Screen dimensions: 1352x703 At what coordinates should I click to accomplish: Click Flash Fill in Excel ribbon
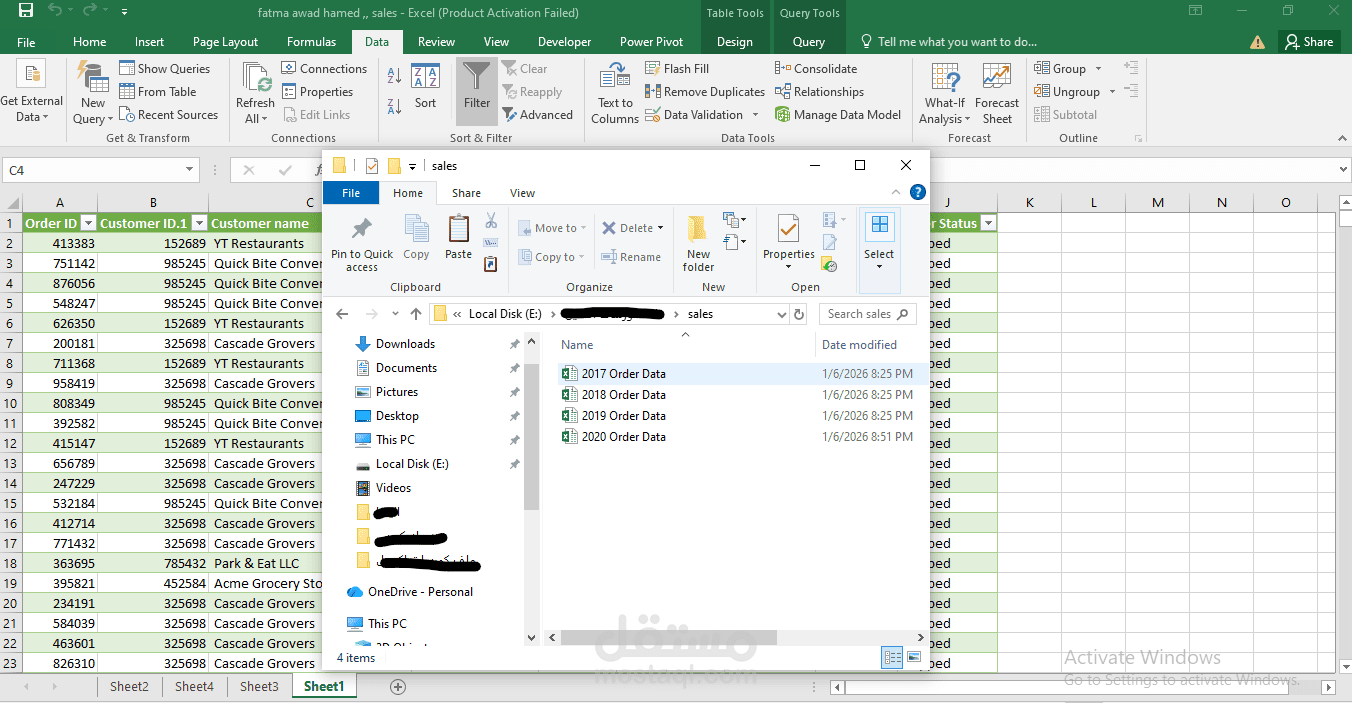677,68
